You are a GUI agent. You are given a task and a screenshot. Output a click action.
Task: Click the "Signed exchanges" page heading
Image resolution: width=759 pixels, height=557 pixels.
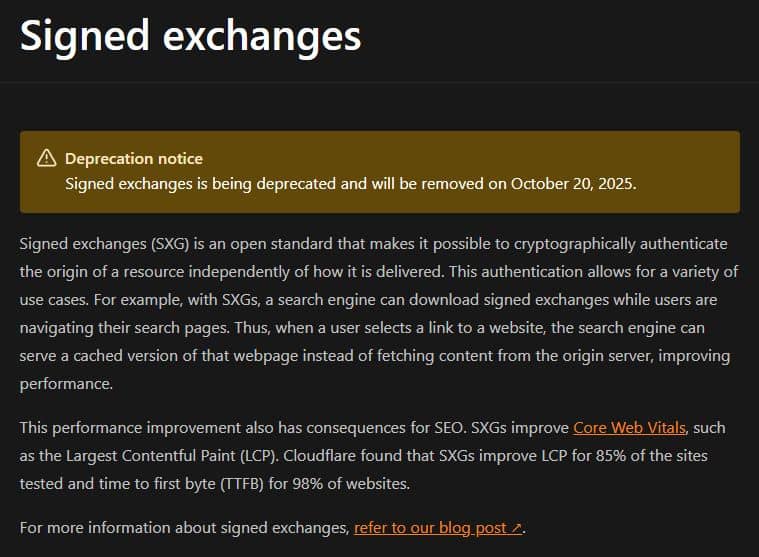(190, 36)
